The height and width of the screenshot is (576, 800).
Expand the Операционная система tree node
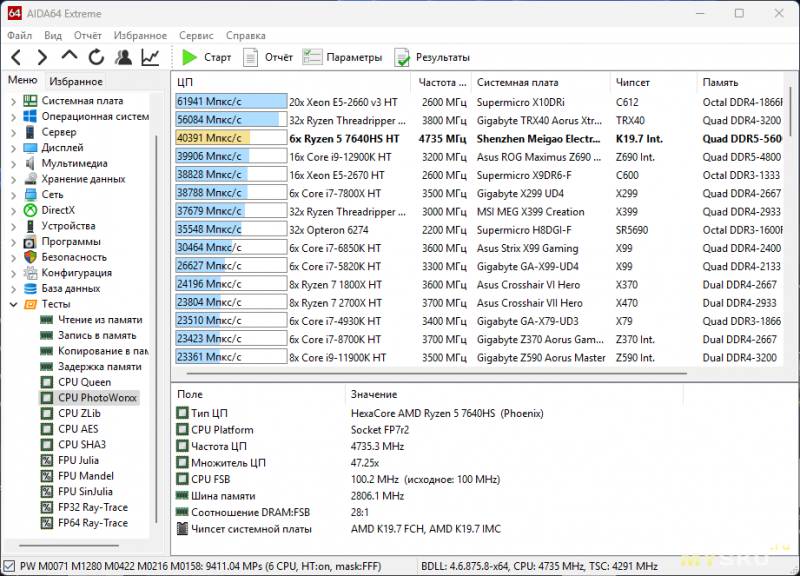coord(13,117)
